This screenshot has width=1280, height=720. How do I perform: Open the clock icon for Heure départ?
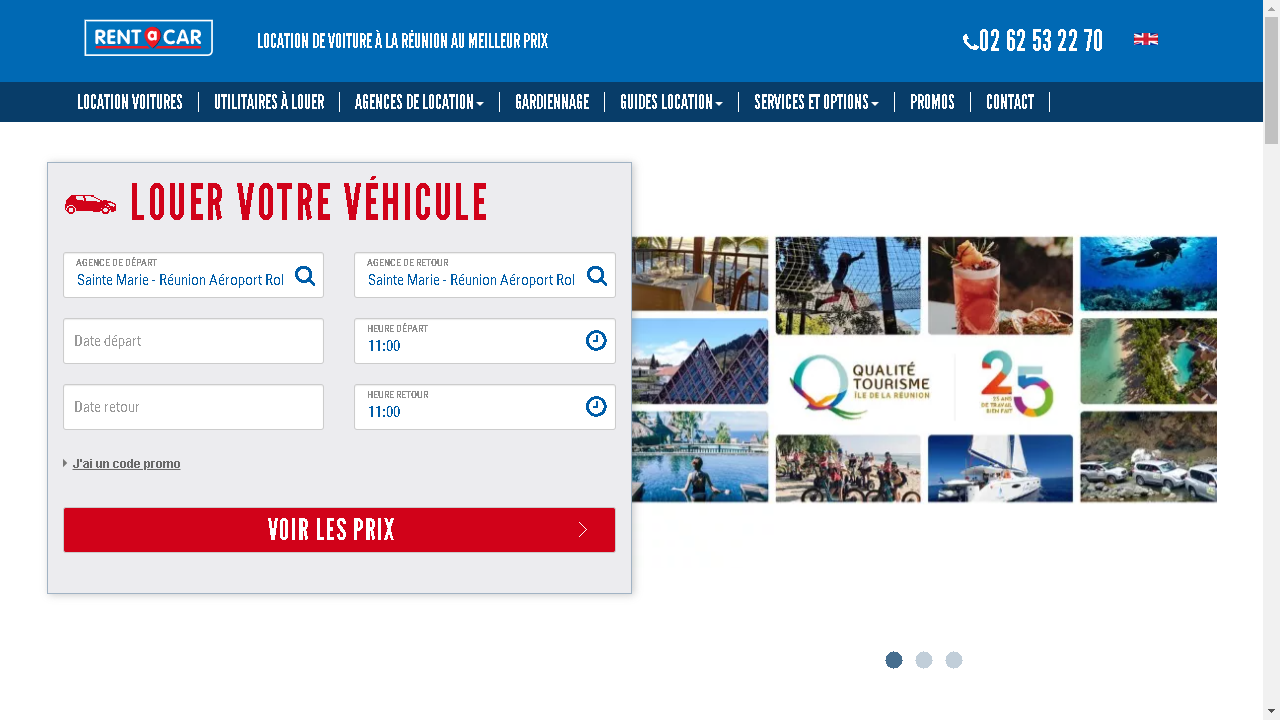tap(596, 341)
